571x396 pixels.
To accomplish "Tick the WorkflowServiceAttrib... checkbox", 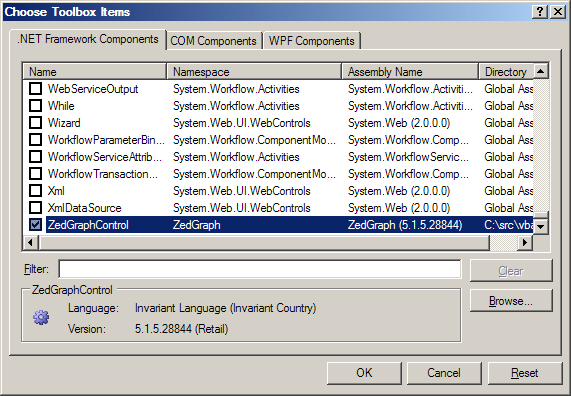I will (35, 157).
